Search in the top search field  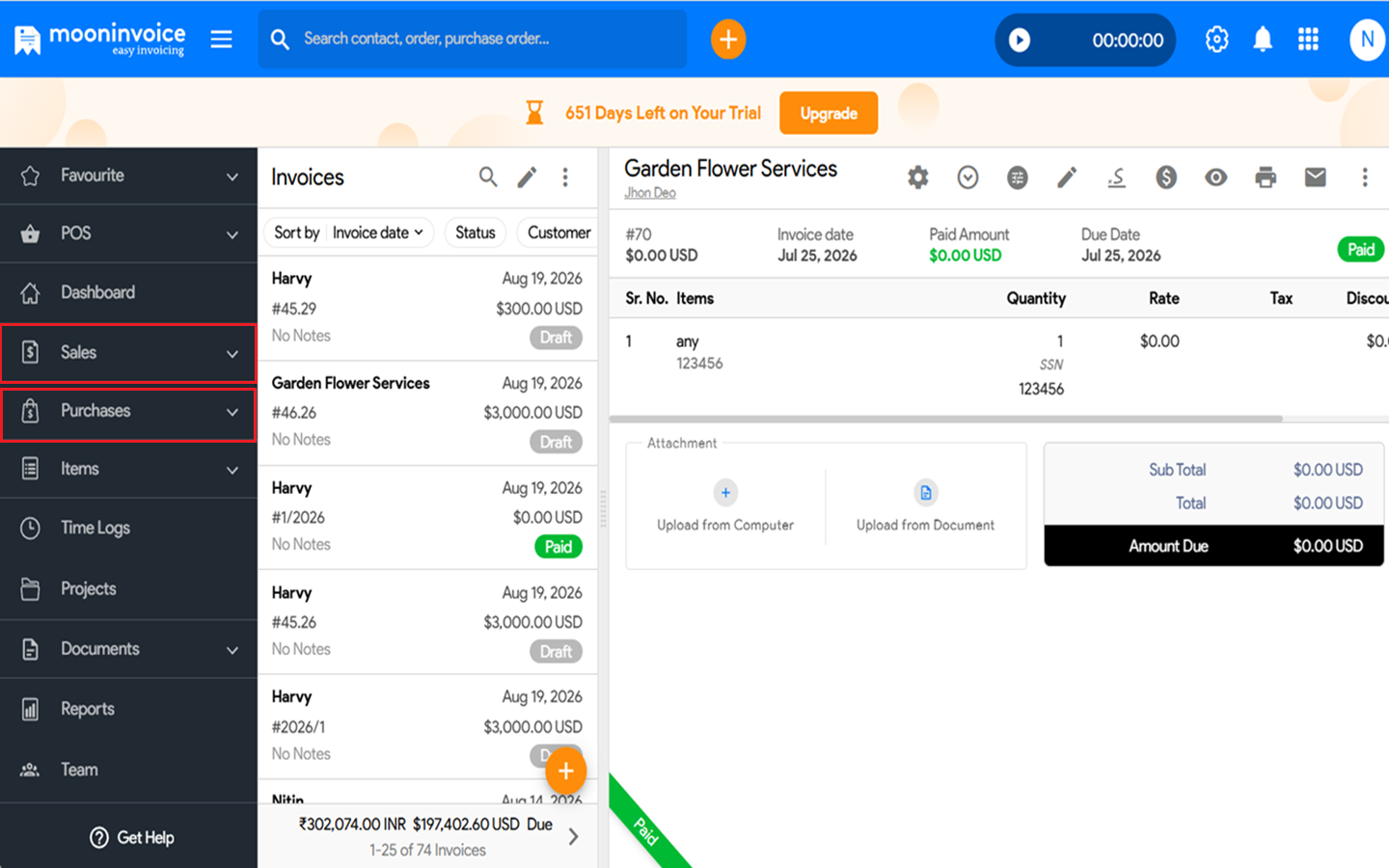473,40
